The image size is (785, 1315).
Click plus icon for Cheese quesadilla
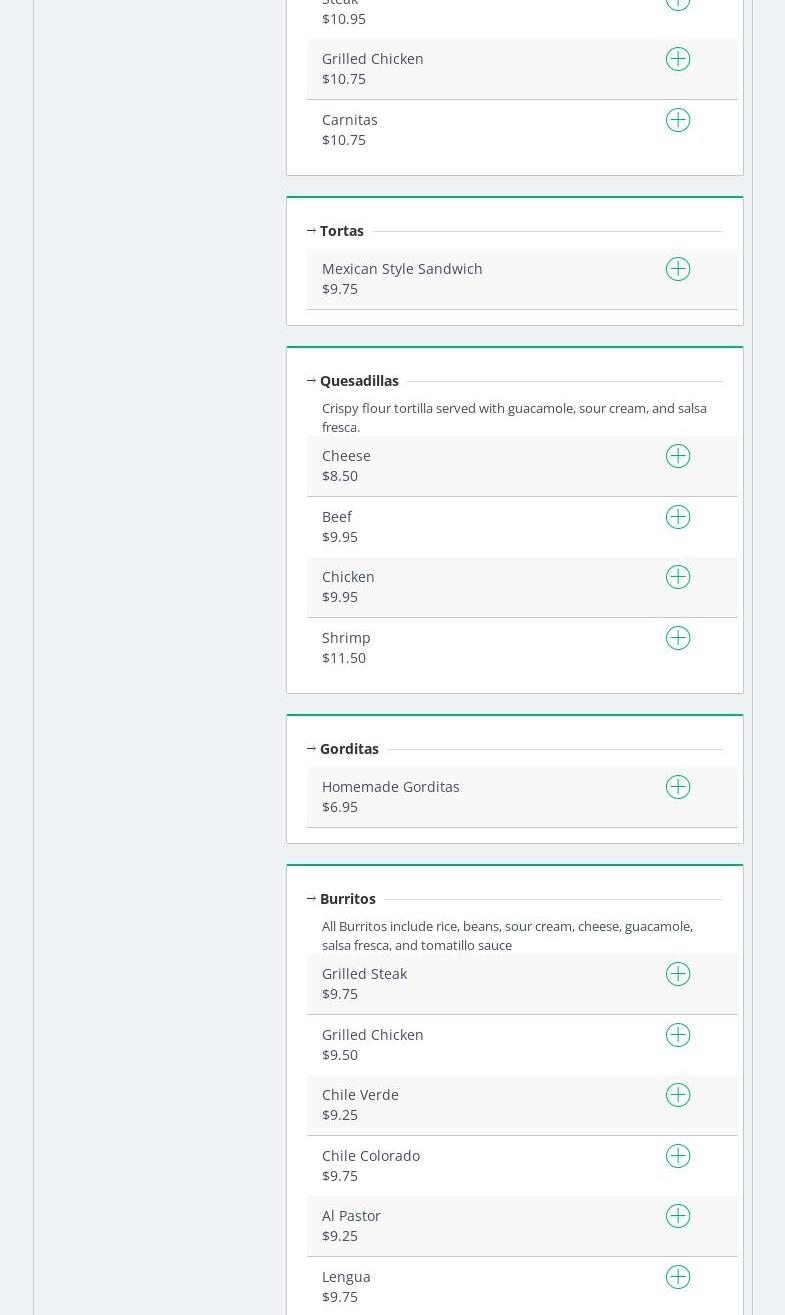click(x=678, y=456)
